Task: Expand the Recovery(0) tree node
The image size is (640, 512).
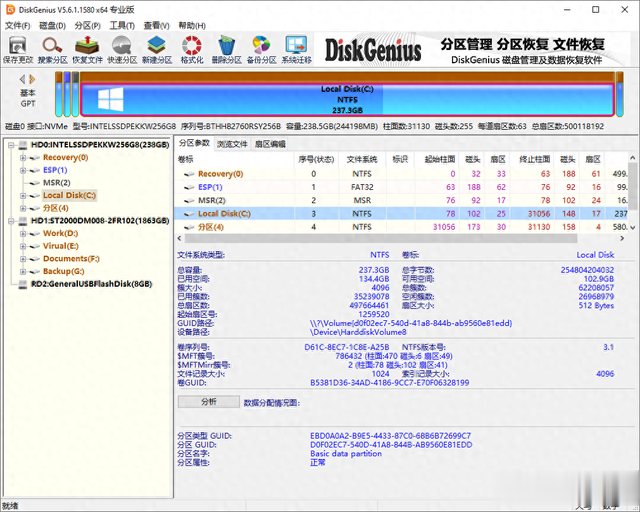Action: pyautogui.click(x=23, y=158)
